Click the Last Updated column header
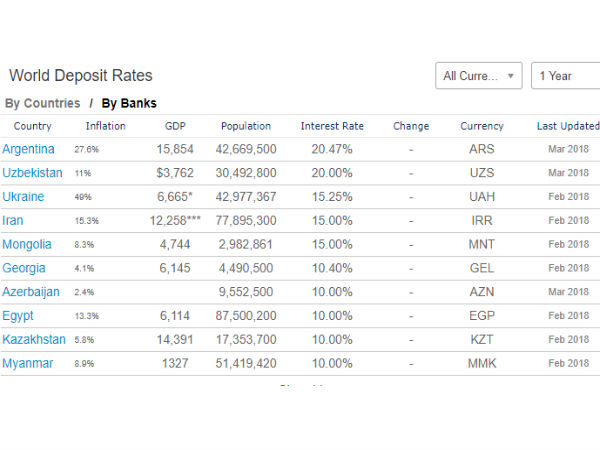This screenshot has height=450, width=600. coord(567,126)
